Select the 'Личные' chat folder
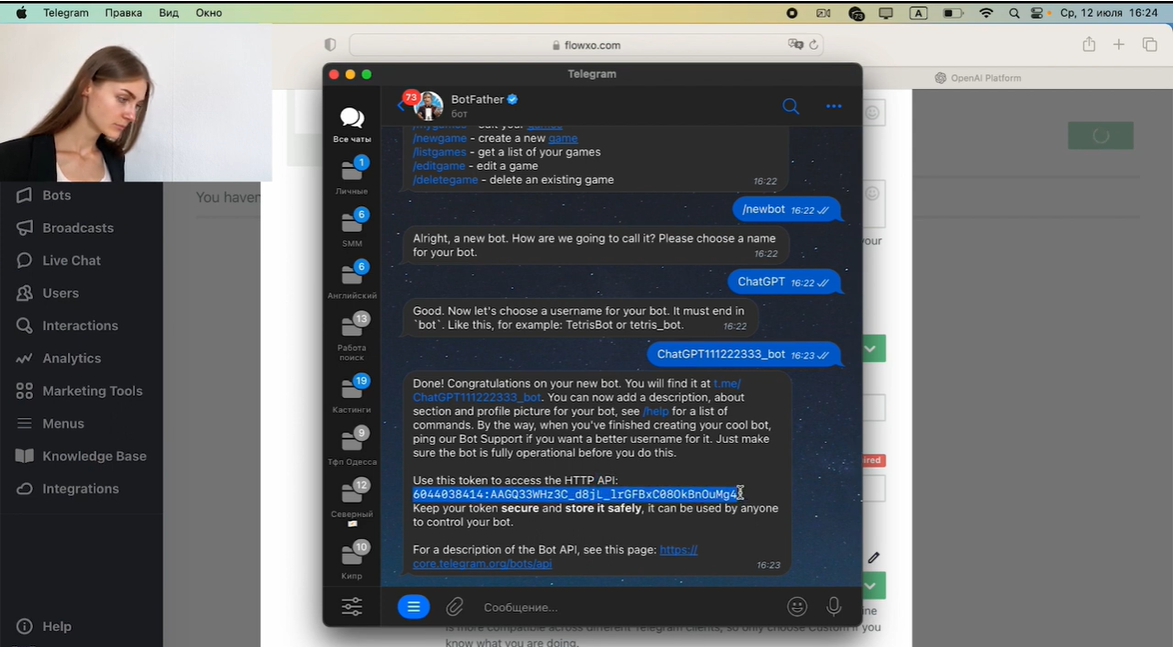 point(352,176)
